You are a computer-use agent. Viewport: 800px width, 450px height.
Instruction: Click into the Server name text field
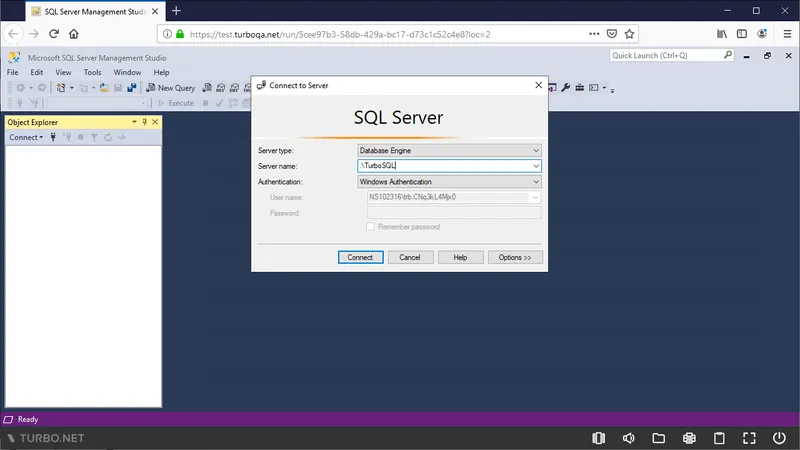click(x=444, y=166)
